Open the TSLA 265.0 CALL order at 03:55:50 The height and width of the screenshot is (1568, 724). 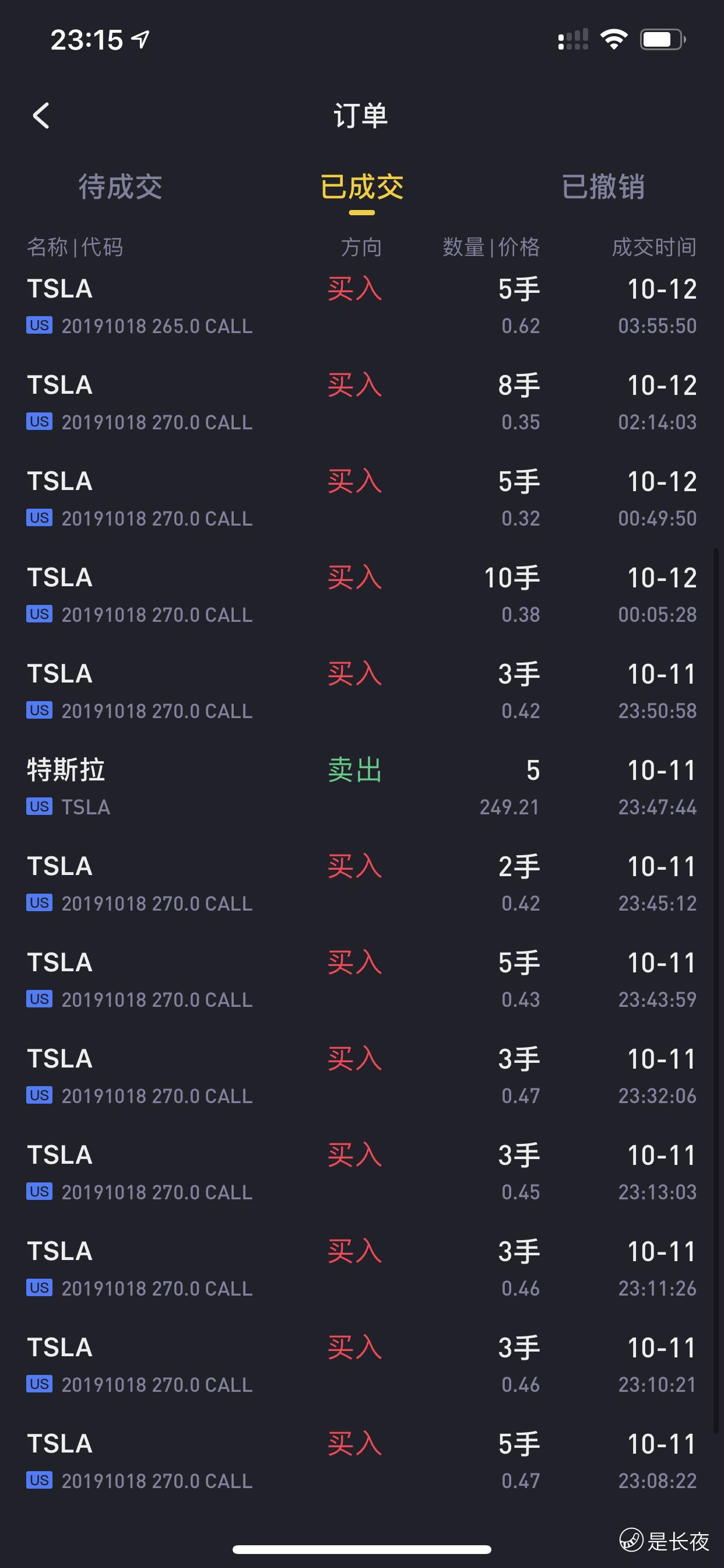pos(361,306)
